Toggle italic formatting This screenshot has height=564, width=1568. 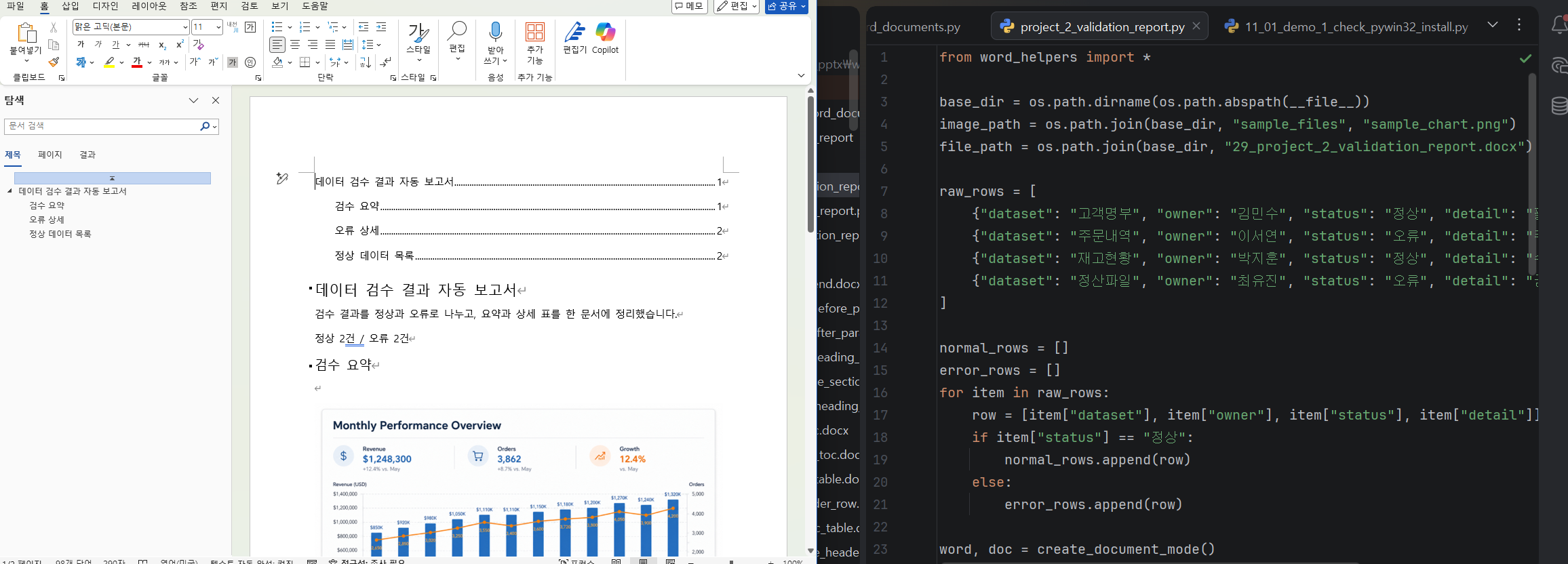98,45
